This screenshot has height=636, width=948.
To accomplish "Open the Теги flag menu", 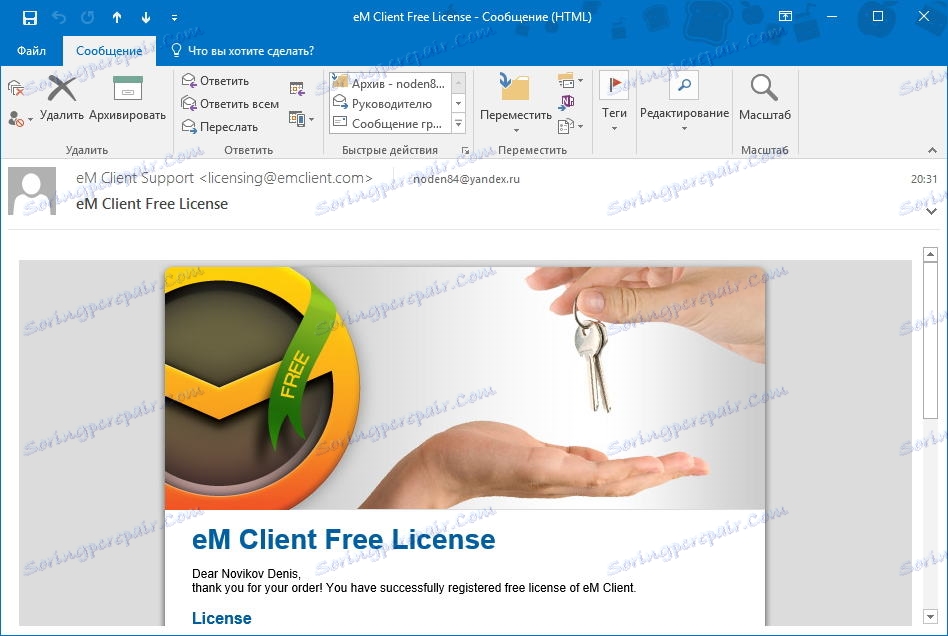I will [614, 102].
